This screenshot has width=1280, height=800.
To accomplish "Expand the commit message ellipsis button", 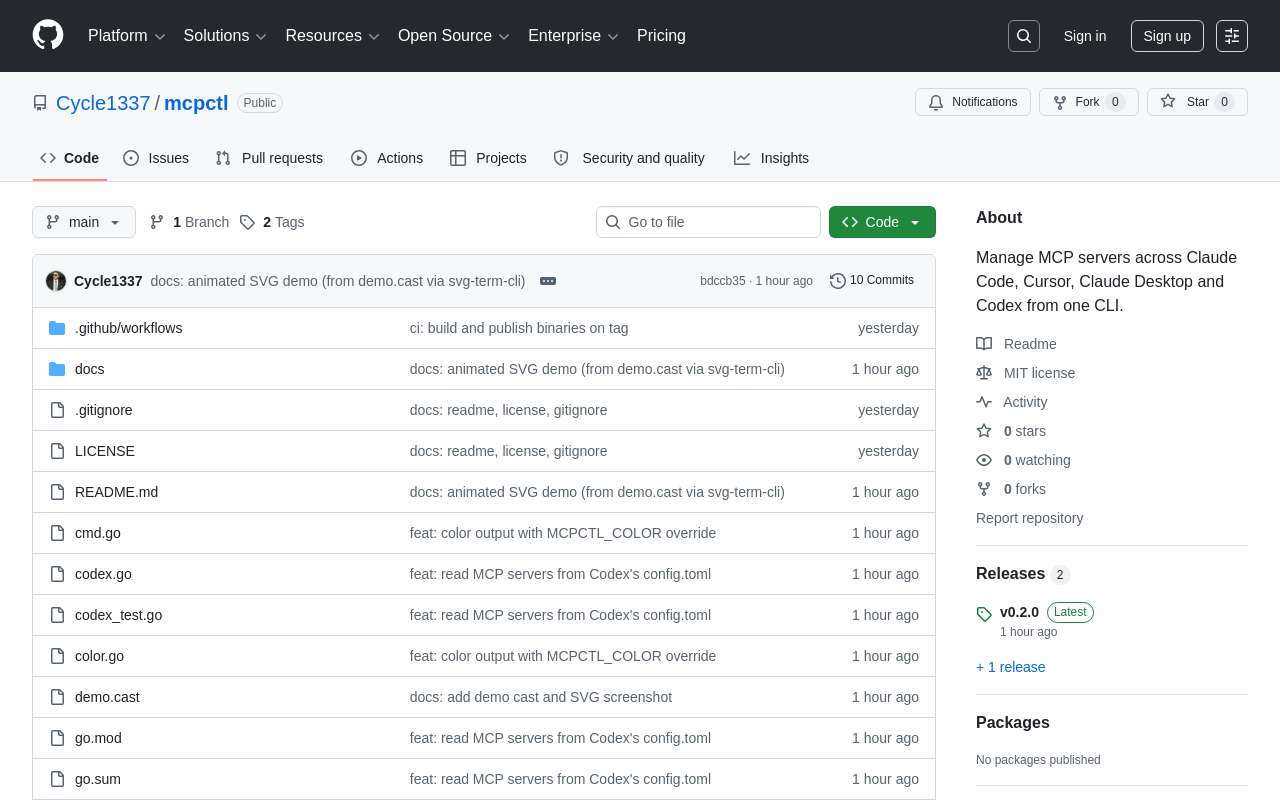I will coord(548,281).
